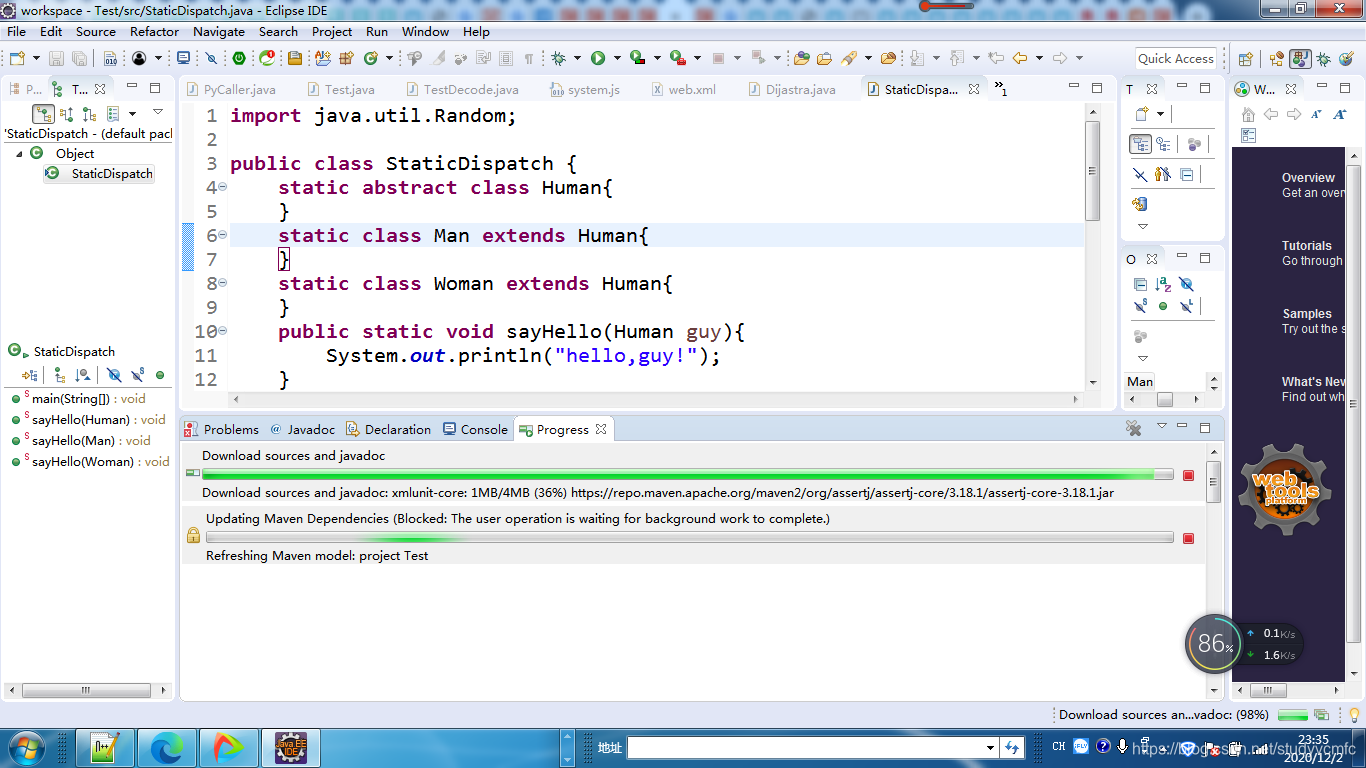This screenshot has height=768, width=1366.
Task: Switch to the Console tab
Action: 476,429
